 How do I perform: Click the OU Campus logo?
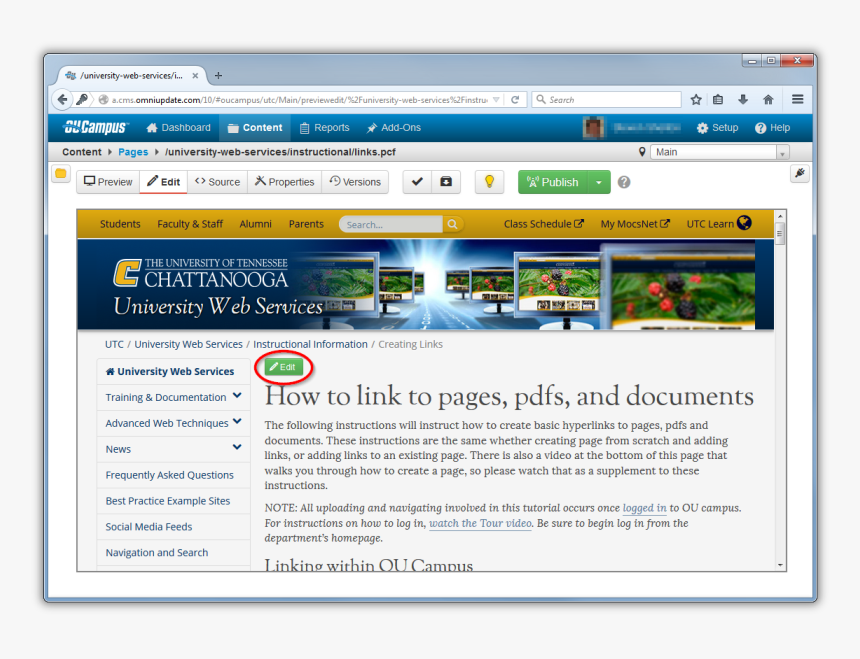coord(95,128)
